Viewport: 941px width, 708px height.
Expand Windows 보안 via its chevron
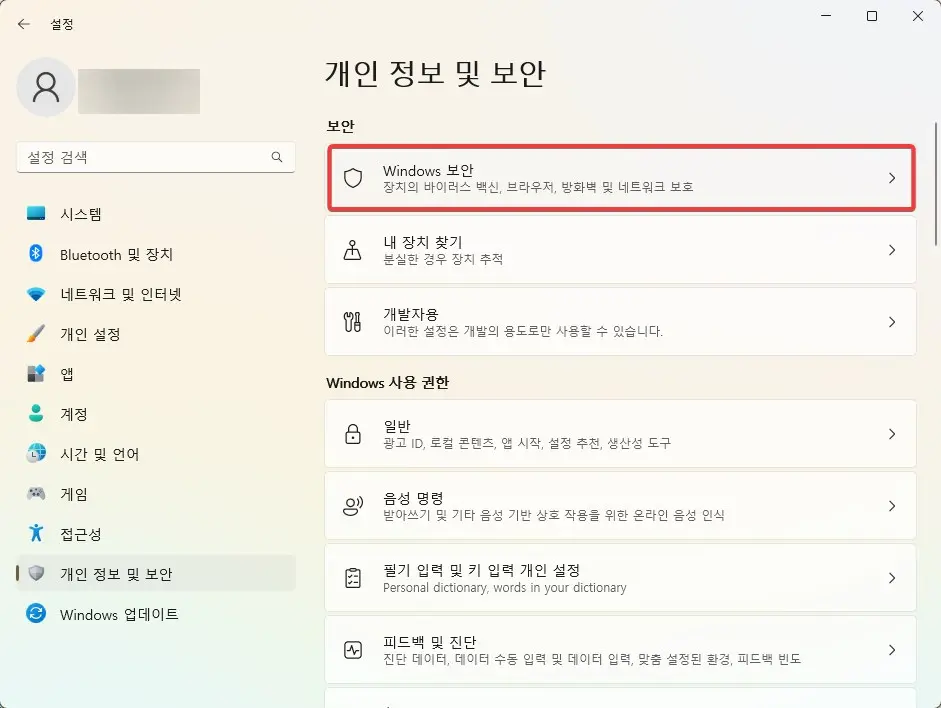[892, 178]
